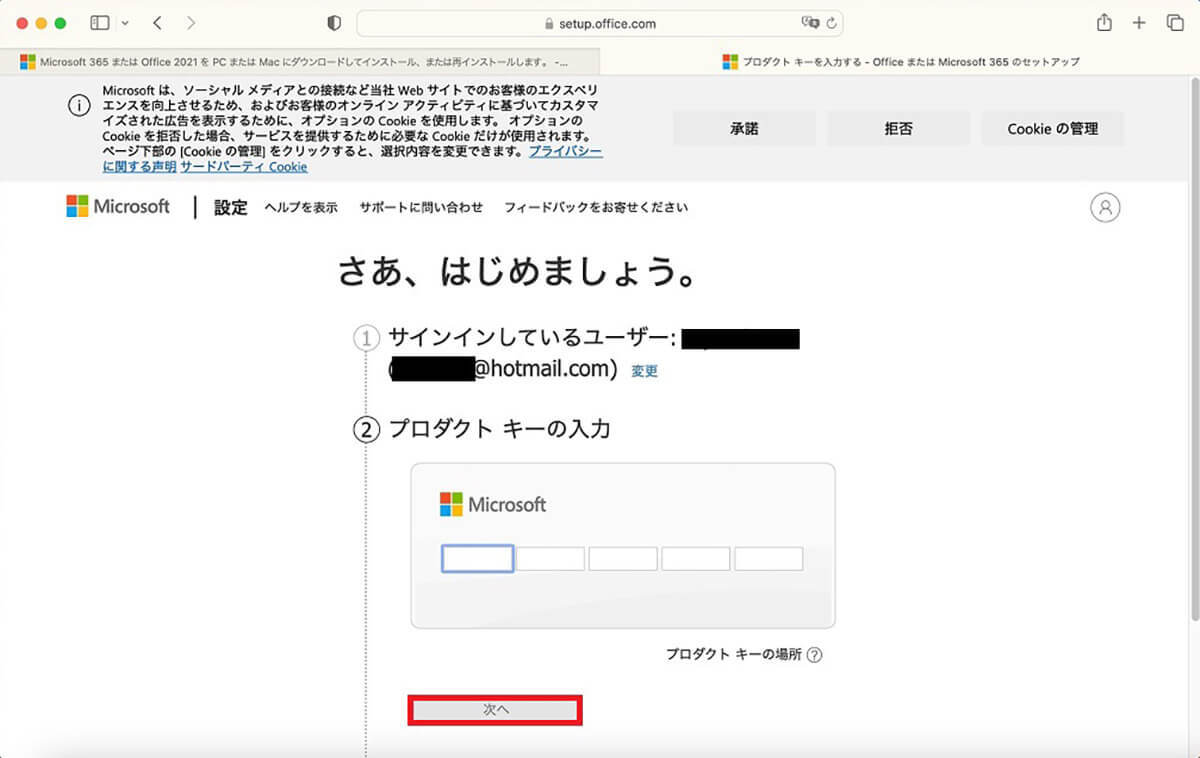Accept cookies with 承諾 button

click(x=745, y=128)
